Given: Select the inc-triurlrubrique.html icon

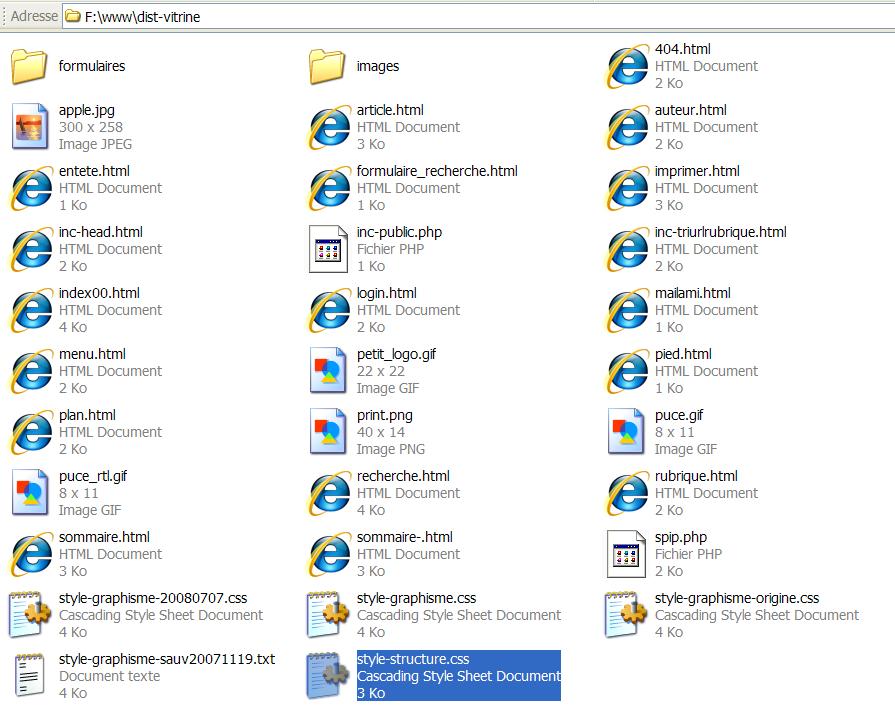Looking at the screenshot, I should click(x=627, y=249).
